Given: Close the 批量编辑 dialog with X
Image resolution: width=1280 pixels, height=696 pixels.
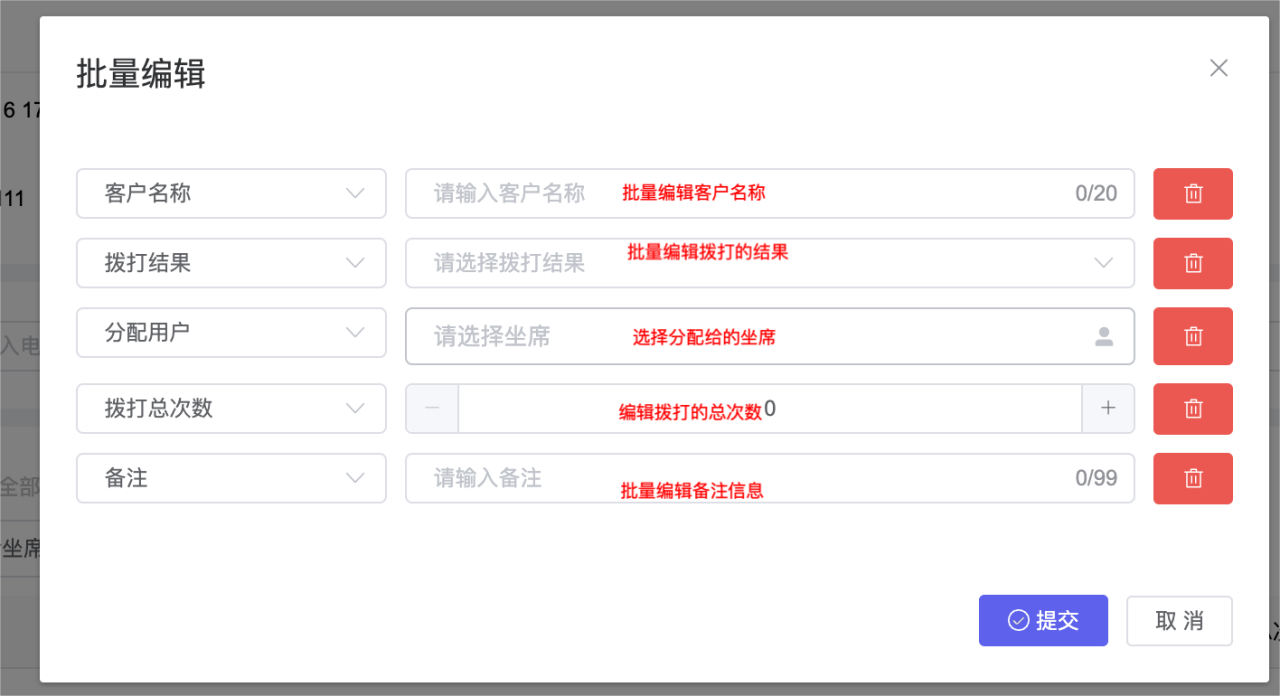Looking at the screenshot, I should 1218,68.
